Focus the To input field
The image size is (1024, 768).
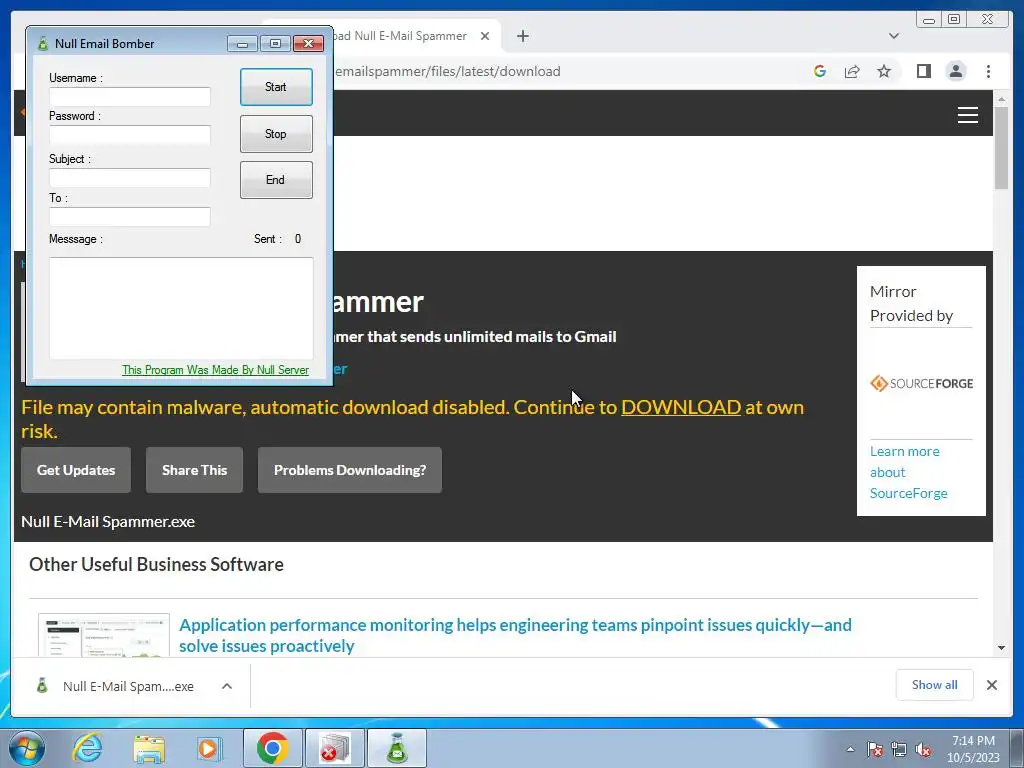click(130, 217)
